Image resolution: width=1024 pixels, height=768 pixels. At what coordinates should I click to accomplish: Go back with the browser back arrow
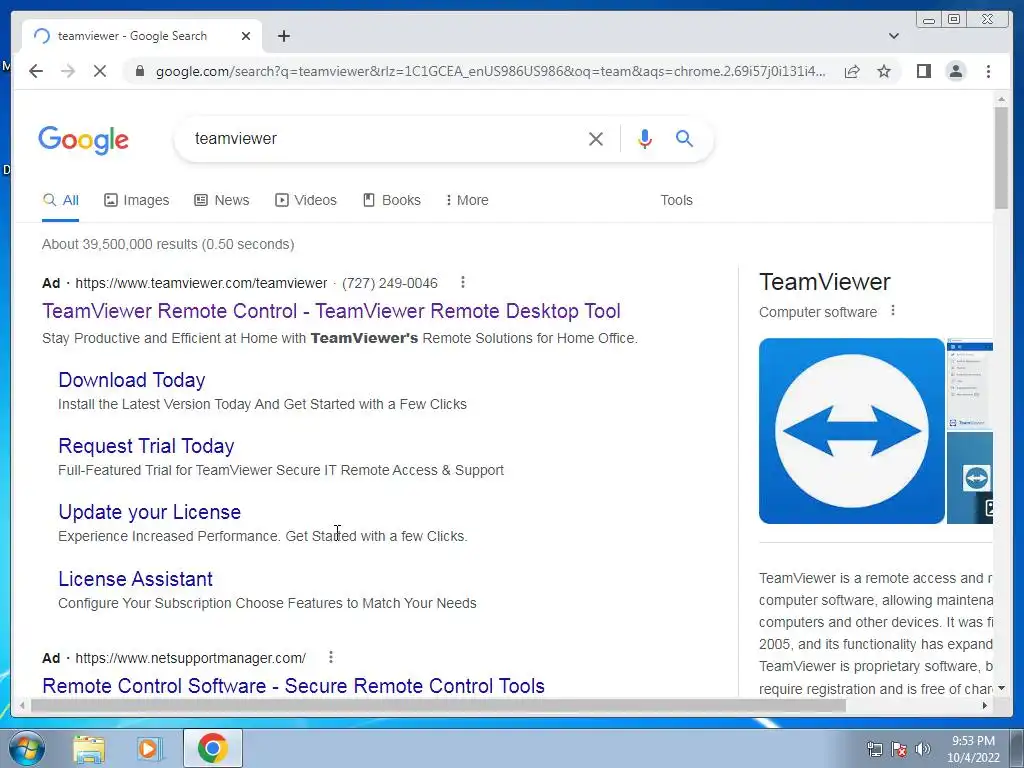36,71
